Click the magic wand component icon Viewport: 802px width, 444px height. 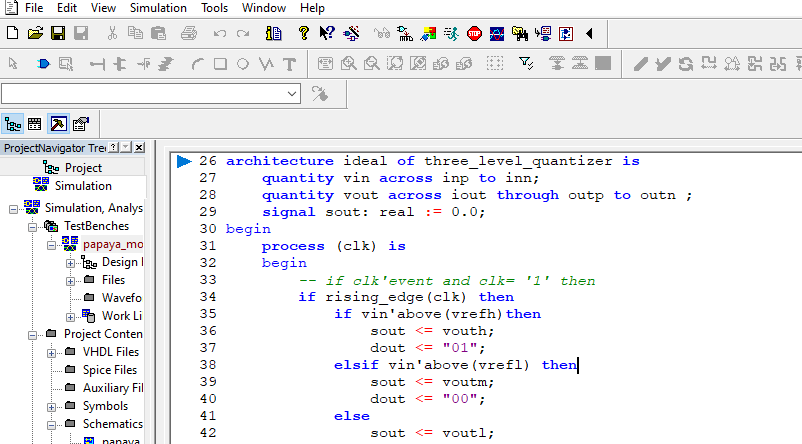(x=351, y=34)
